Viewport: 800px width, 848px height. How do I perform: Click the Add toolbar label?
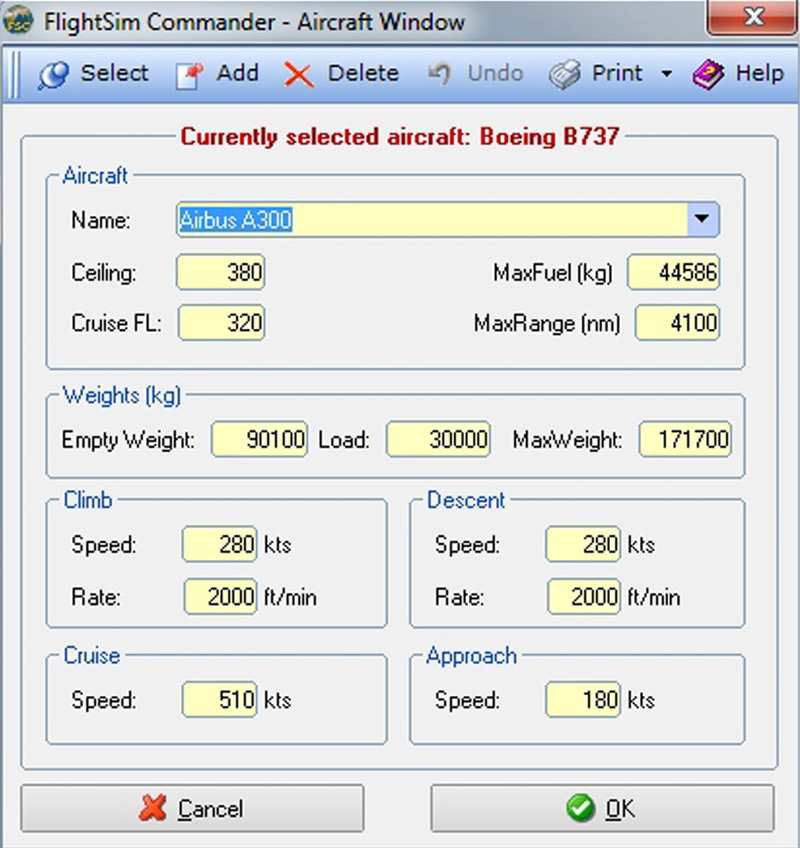point(237,73)
